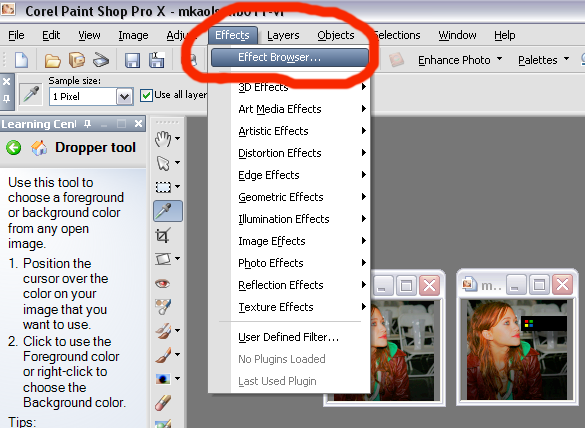The height and width of the screenshot is (428, 585).
Task: Select the Selection rectangle tool
Action: 163,187
